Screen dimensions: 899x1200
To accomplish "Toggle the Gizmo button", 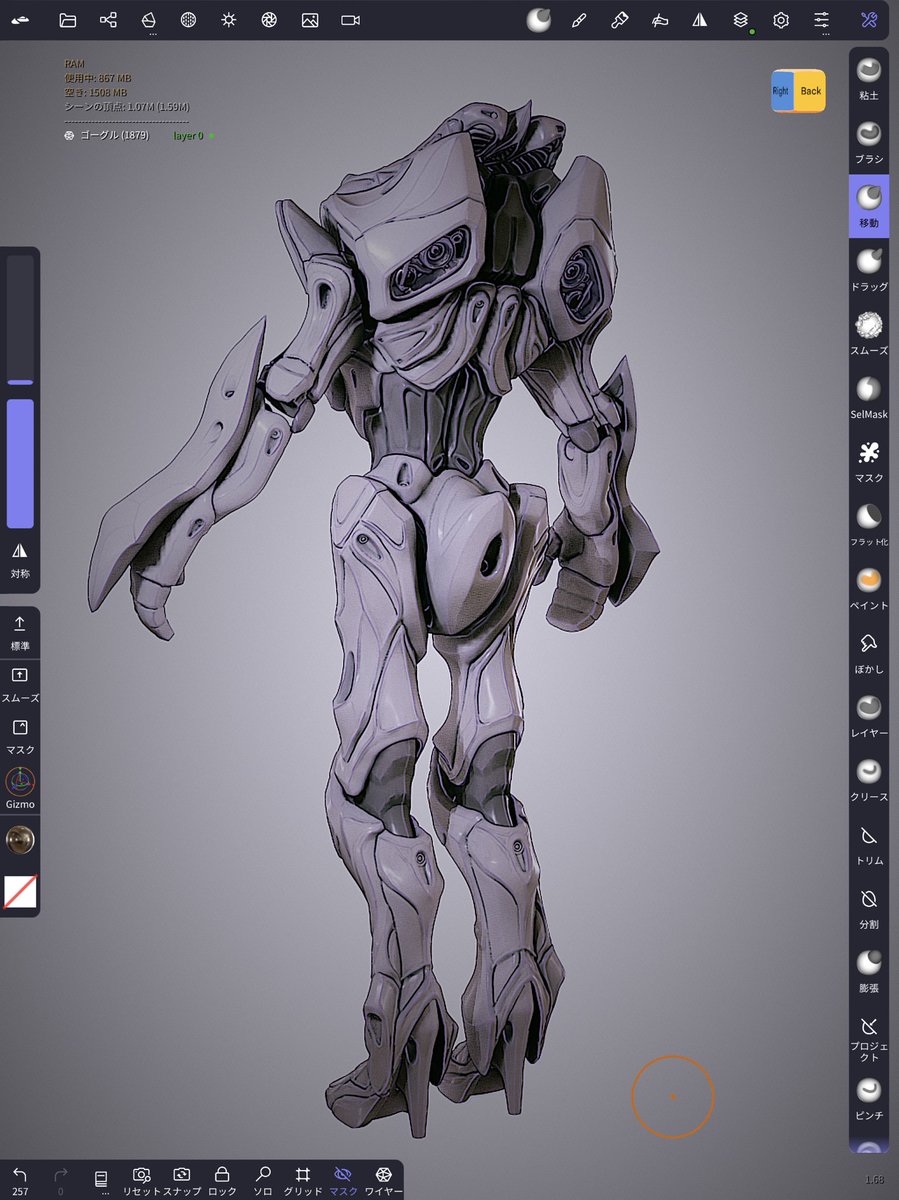I will [20, 788].
